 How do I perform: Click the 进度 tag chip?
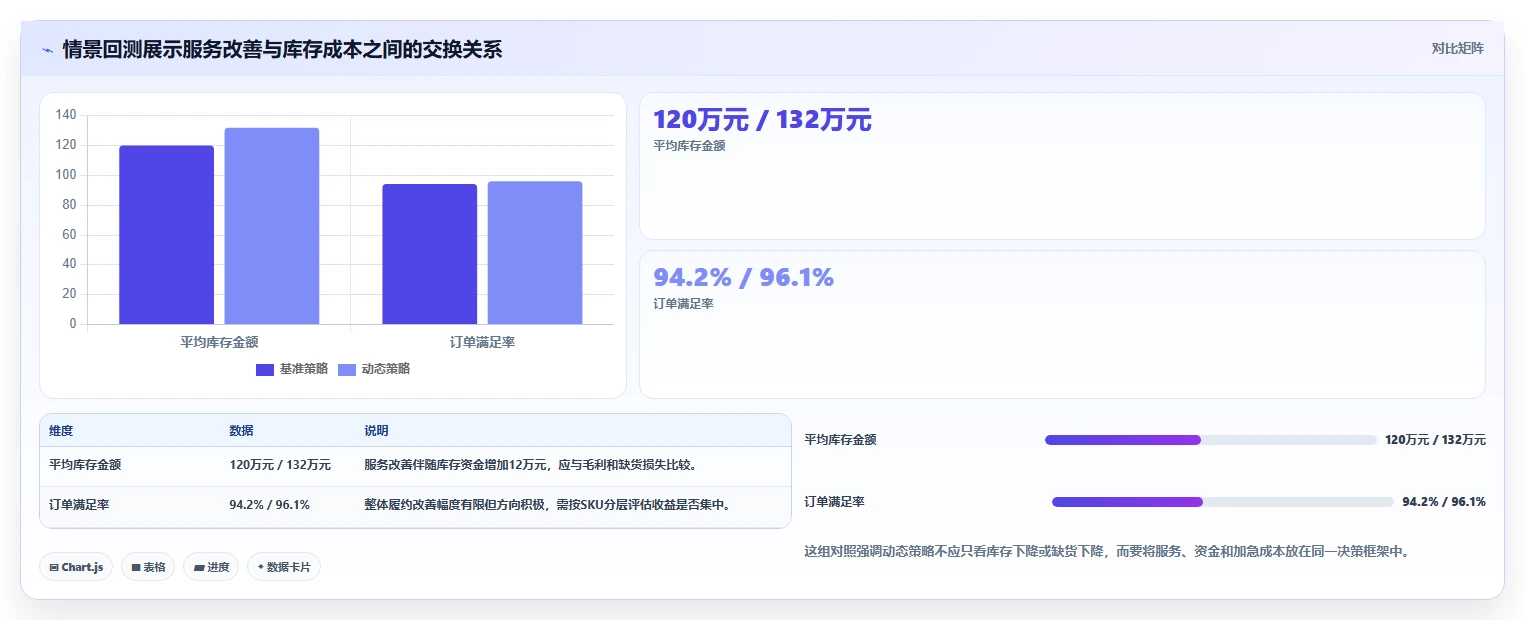click(x=211, y=567)
